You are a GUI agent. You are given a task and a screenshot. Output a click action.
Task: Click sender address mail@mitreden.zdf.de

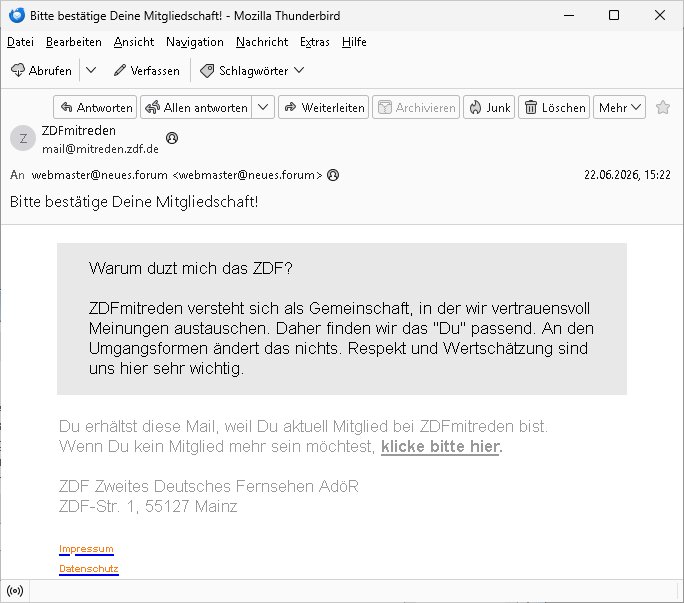(x=100, y=149)
